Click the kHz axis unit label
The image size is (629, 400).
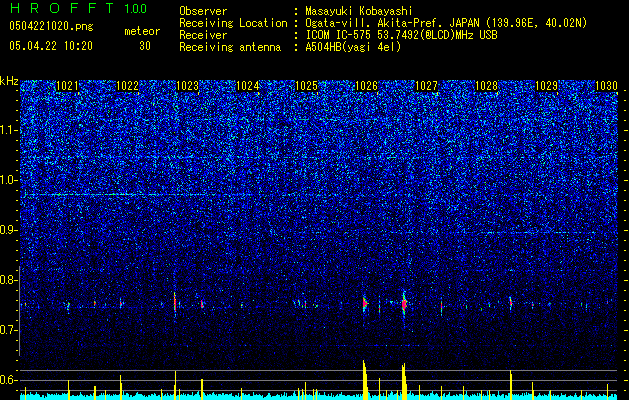[9, 81]
